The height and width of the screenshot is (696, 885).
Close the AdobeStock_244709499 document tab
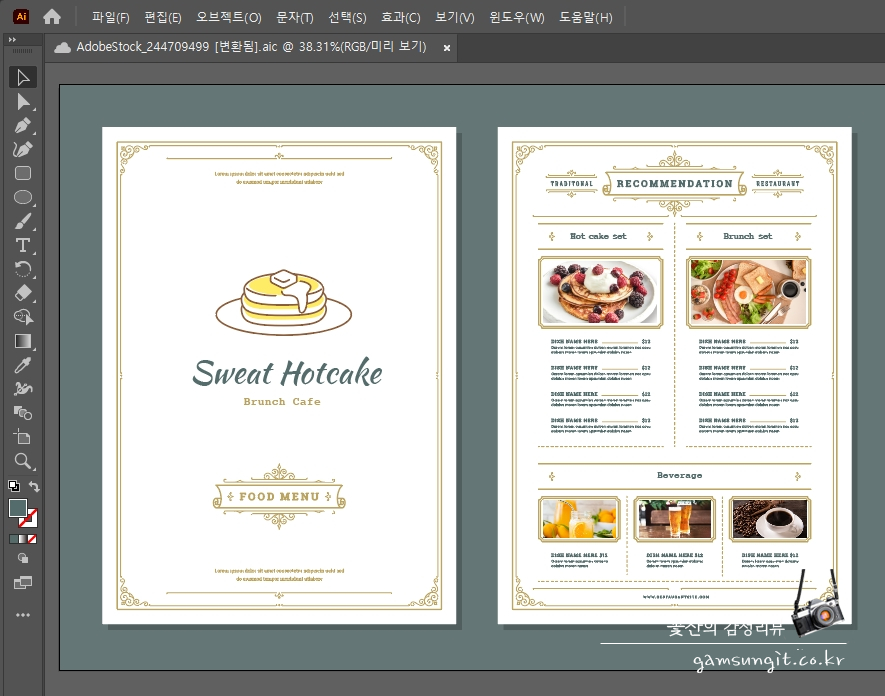[x=446, y=48]
